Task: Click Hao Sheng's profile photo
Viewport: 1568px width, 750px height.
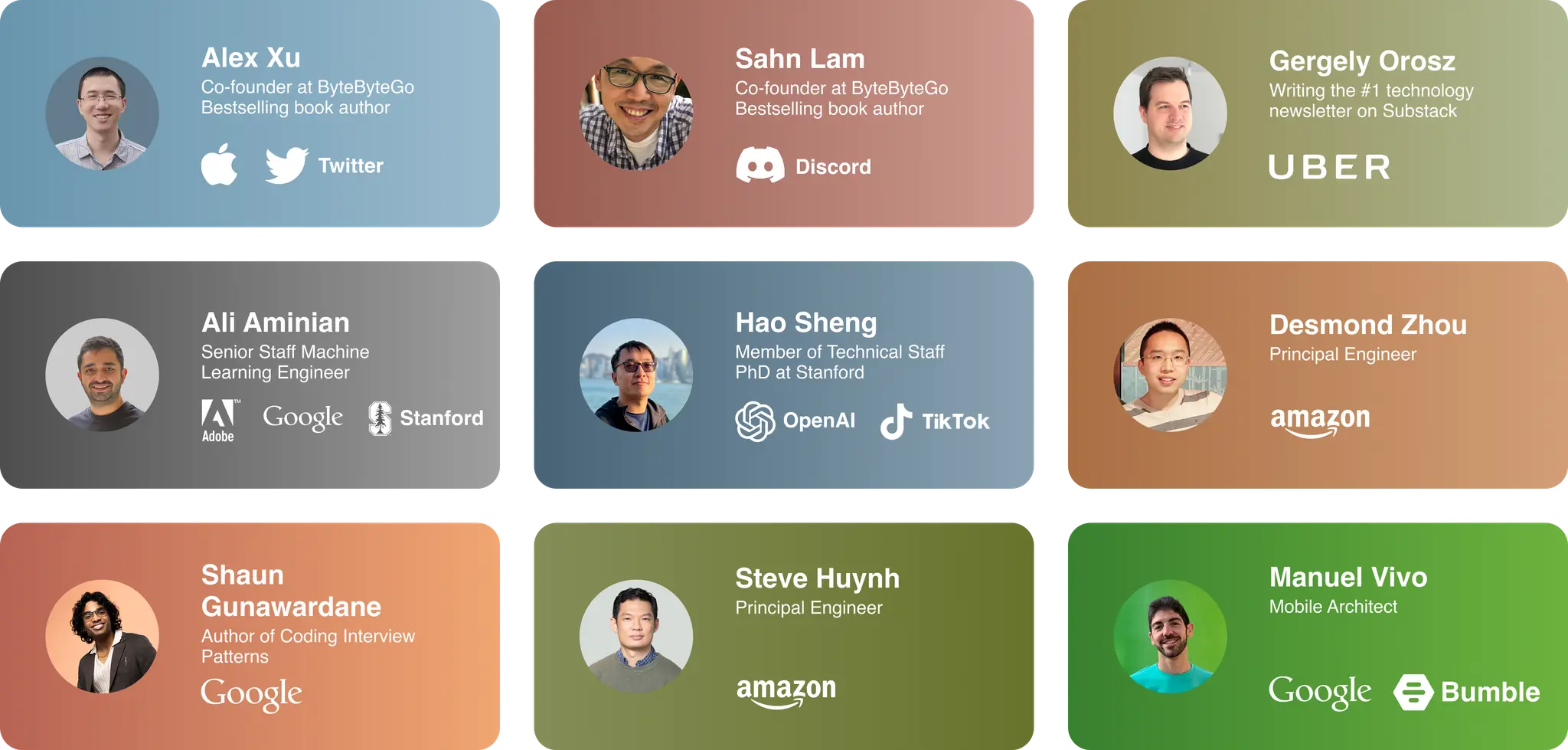Action: click(x=636, y=375)
